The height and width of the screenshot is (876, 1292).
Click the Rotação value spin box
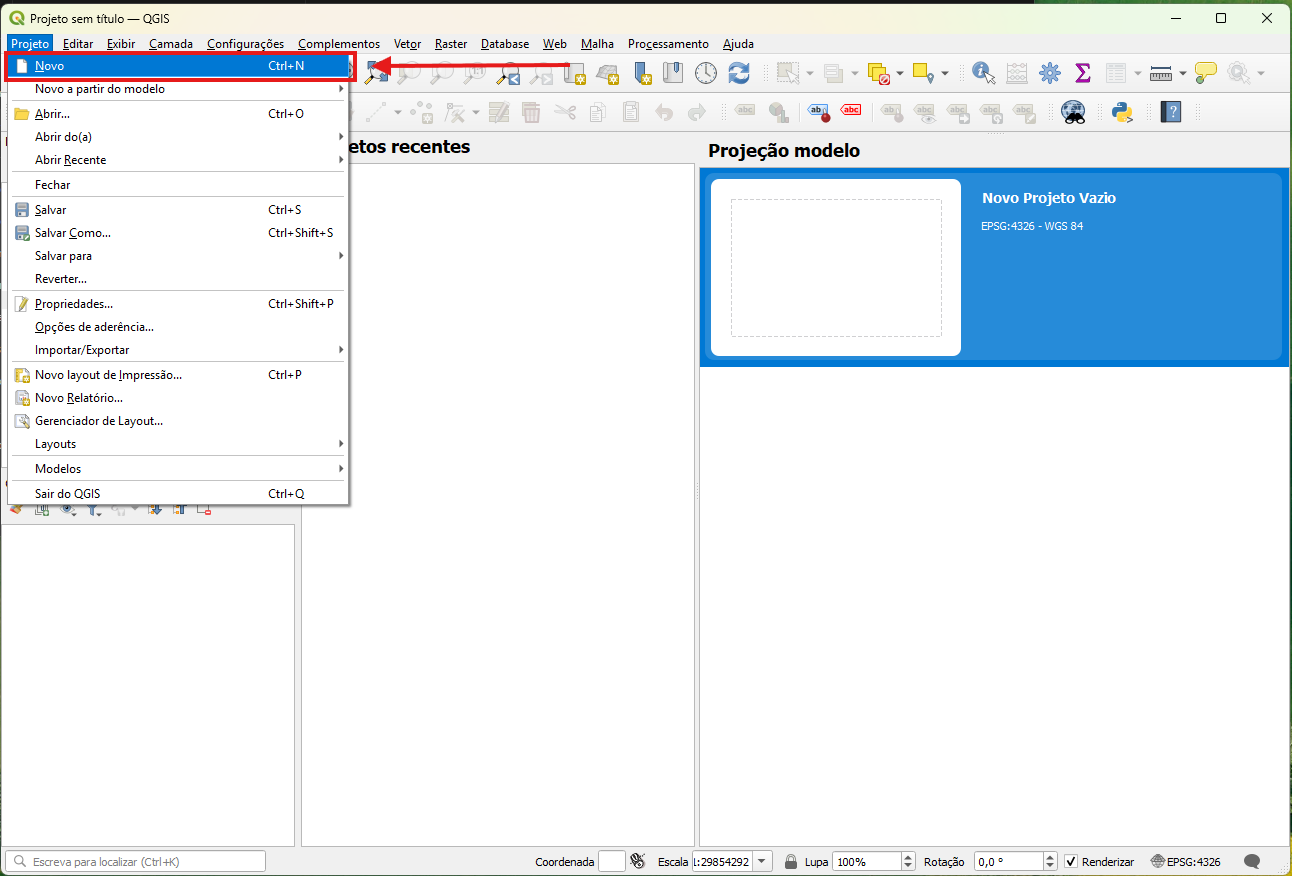pos(1015,861)
